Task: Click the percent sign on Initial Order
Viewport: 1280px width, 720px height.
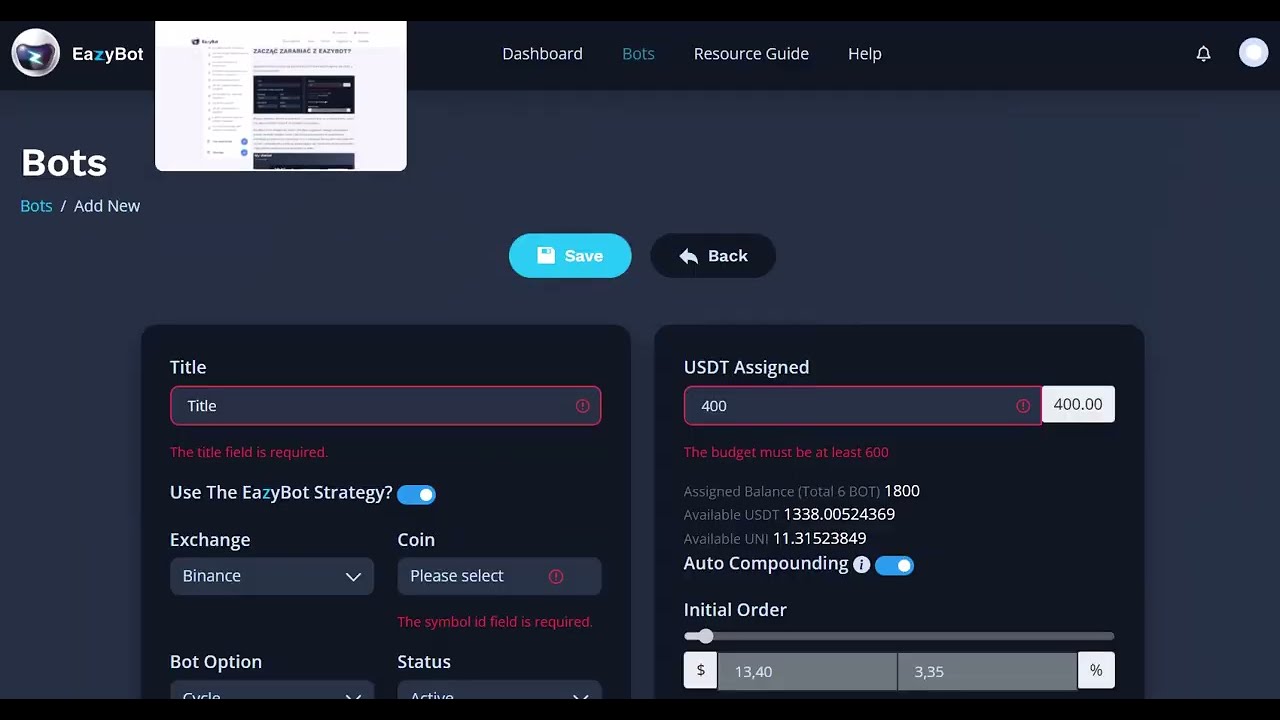Action: tap(1096, 671)
